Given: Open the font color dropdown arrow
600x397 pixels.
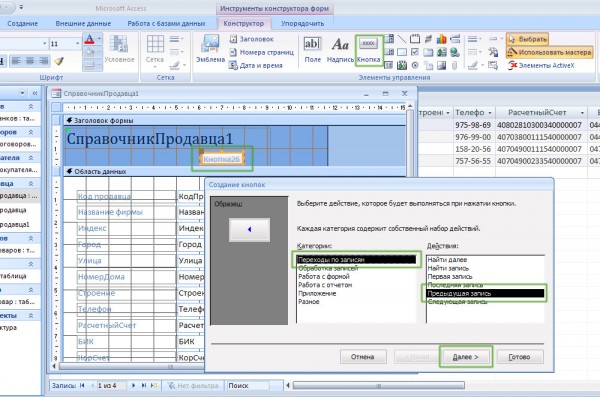Looking at the screenshot, I should click(99, 39).
